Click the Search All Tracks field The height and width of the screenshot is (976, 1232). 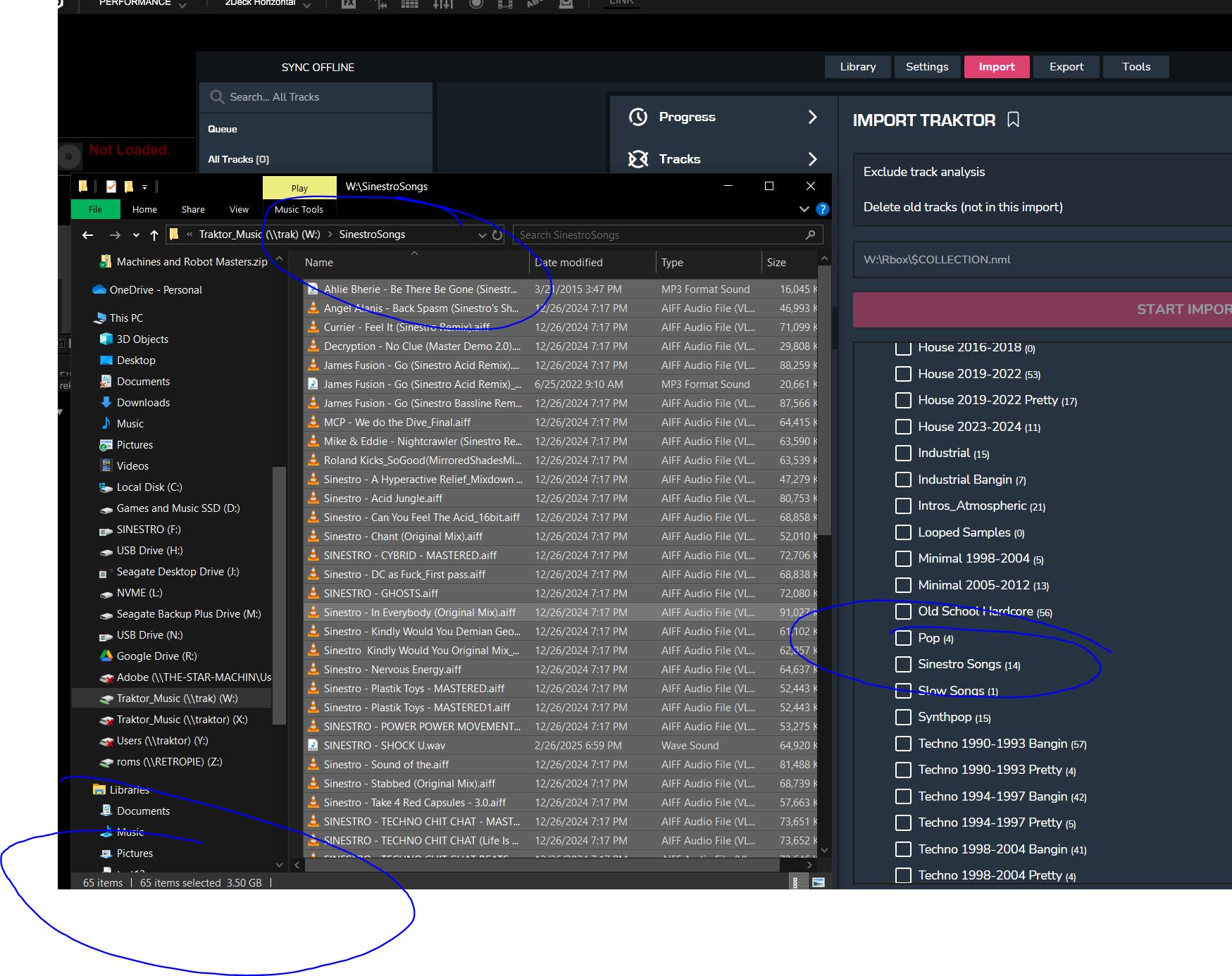[x=317, y=97]
